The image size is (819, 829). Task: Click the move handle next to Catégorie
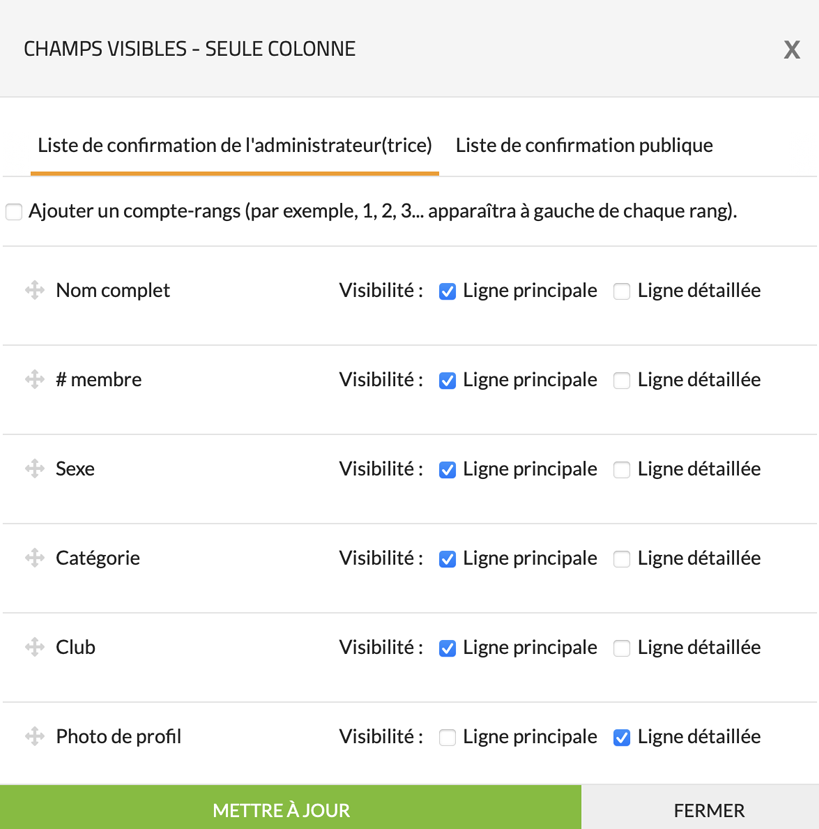[x=35, y=558]
